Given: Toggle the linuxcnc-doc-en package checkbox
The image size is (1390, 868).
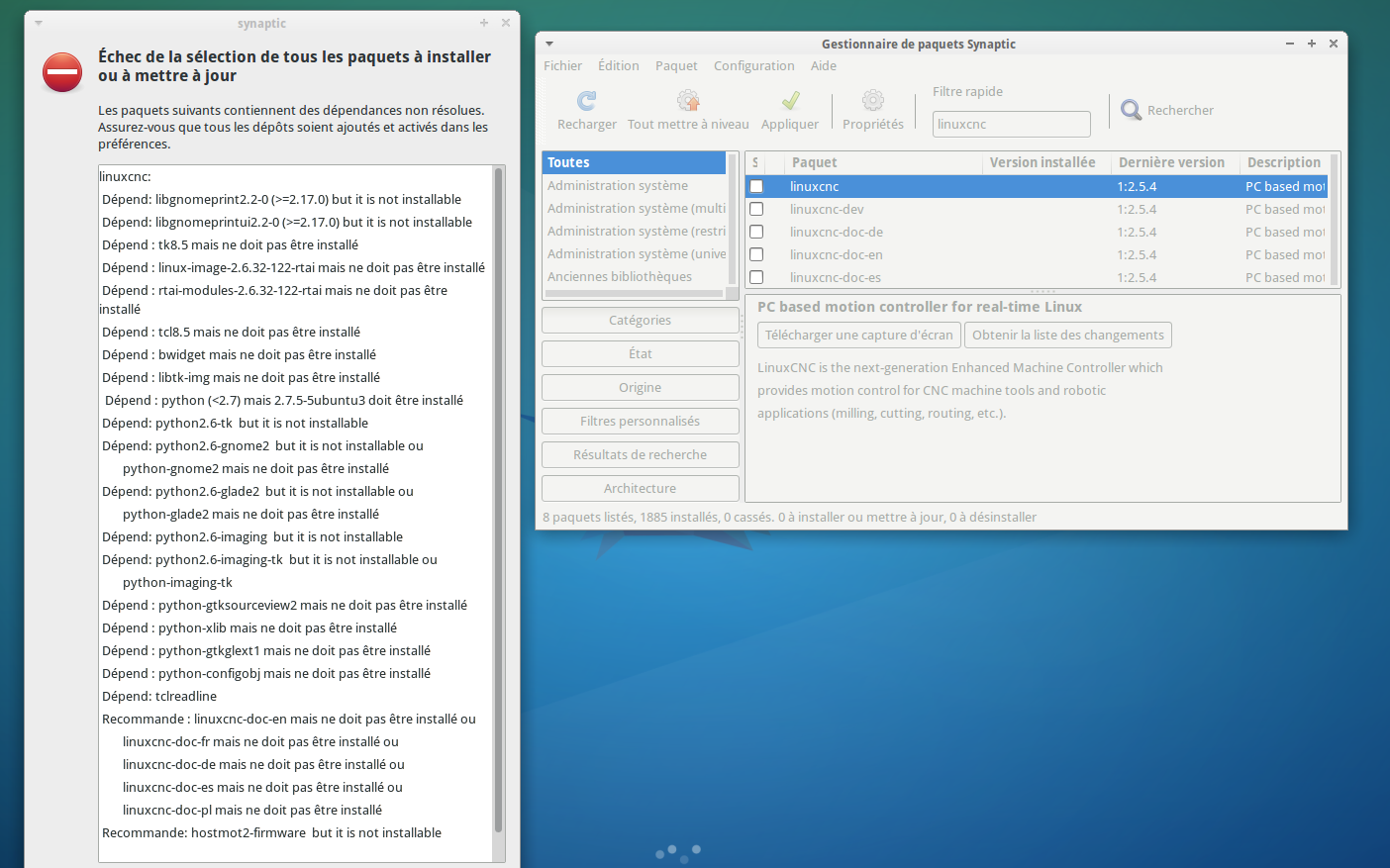Looking at the screenshot, I should [756, 254].
